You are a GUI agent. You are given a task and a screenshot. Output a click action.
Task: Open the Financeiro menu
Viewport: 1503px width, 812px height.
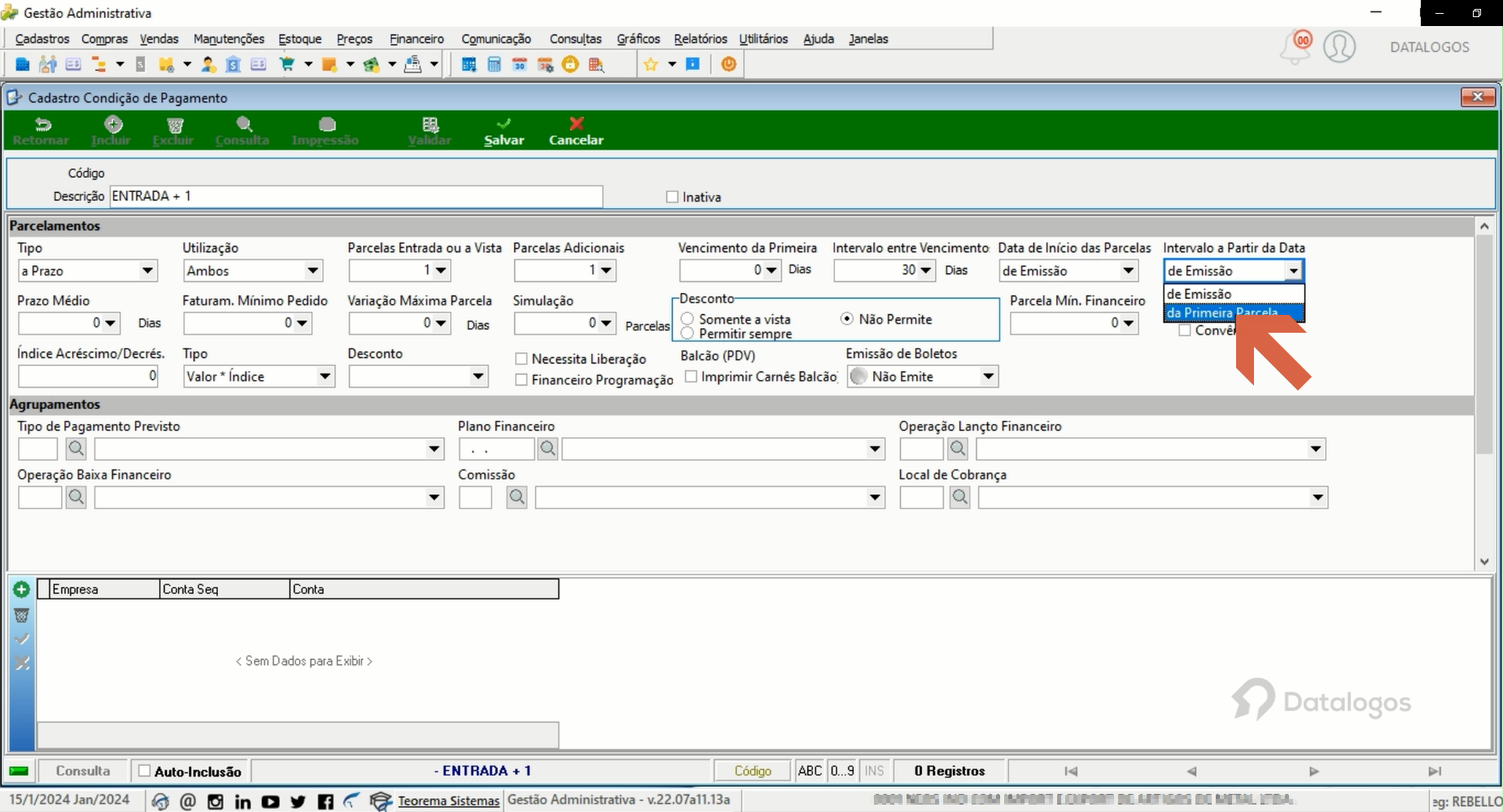(x=417, y=39)
